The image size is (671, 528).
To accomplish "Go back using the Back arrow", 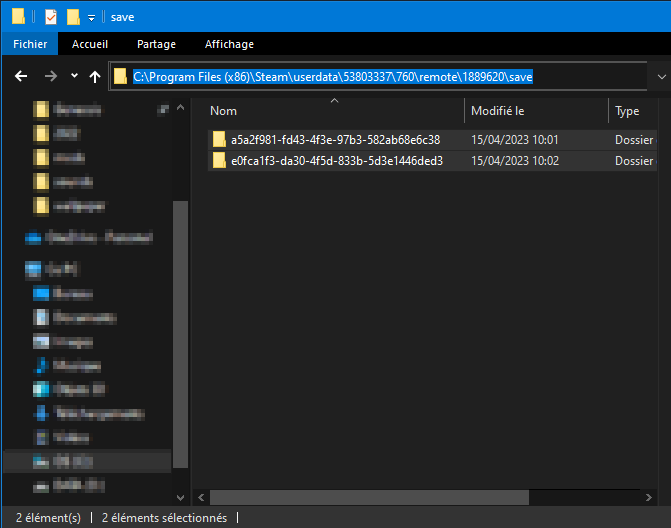I will (x=21, y=76).
